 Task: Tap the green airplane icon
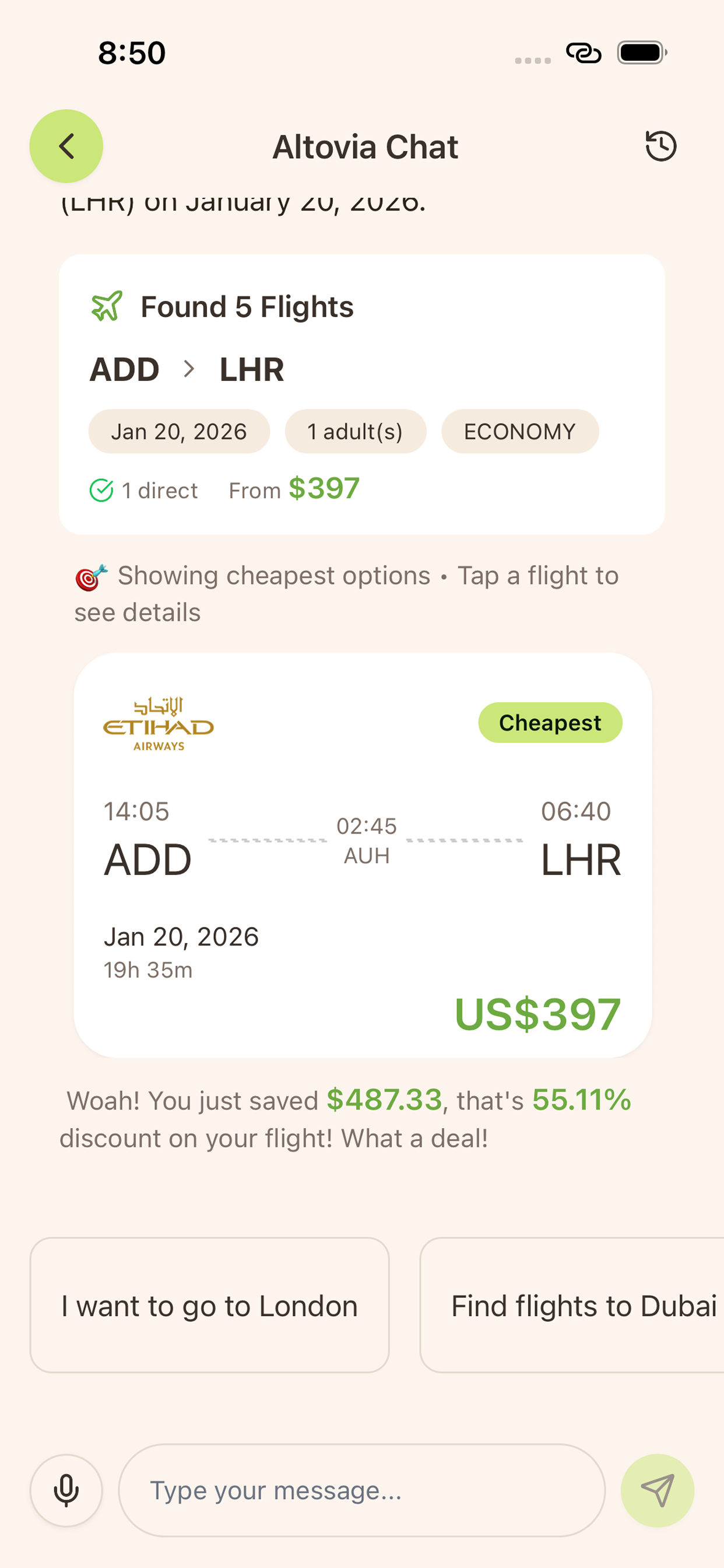point(107,306)
